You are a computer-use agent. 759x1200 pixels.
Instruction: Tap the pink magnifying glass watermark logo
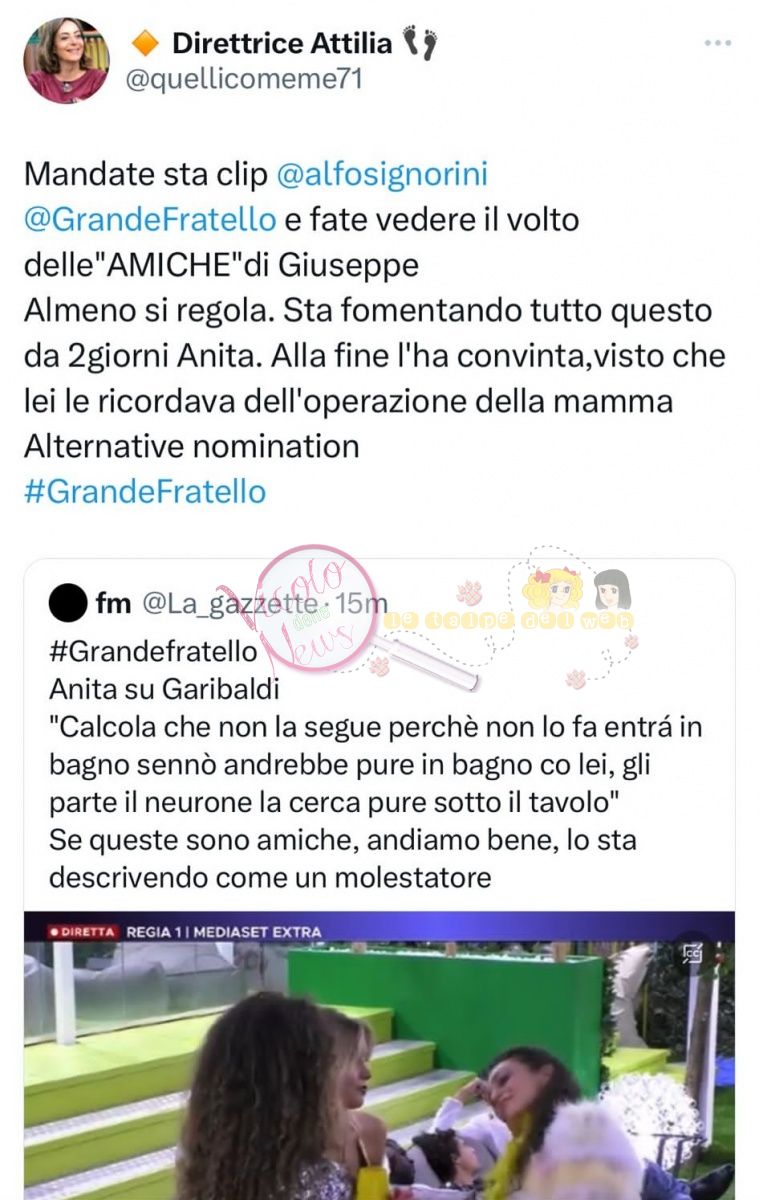[330, 612]
